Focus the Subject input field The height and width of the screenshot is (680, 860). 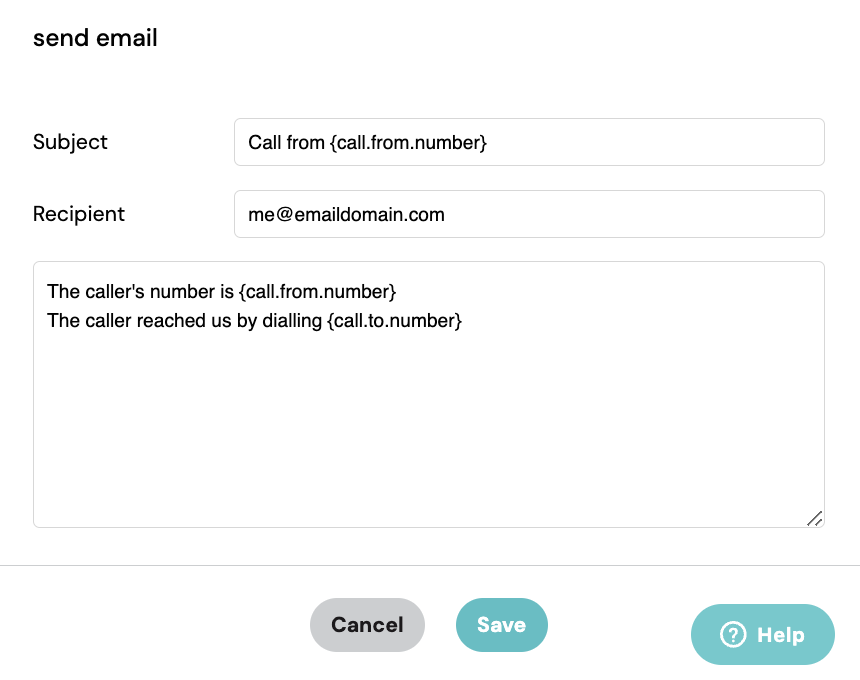pos(529,142)
